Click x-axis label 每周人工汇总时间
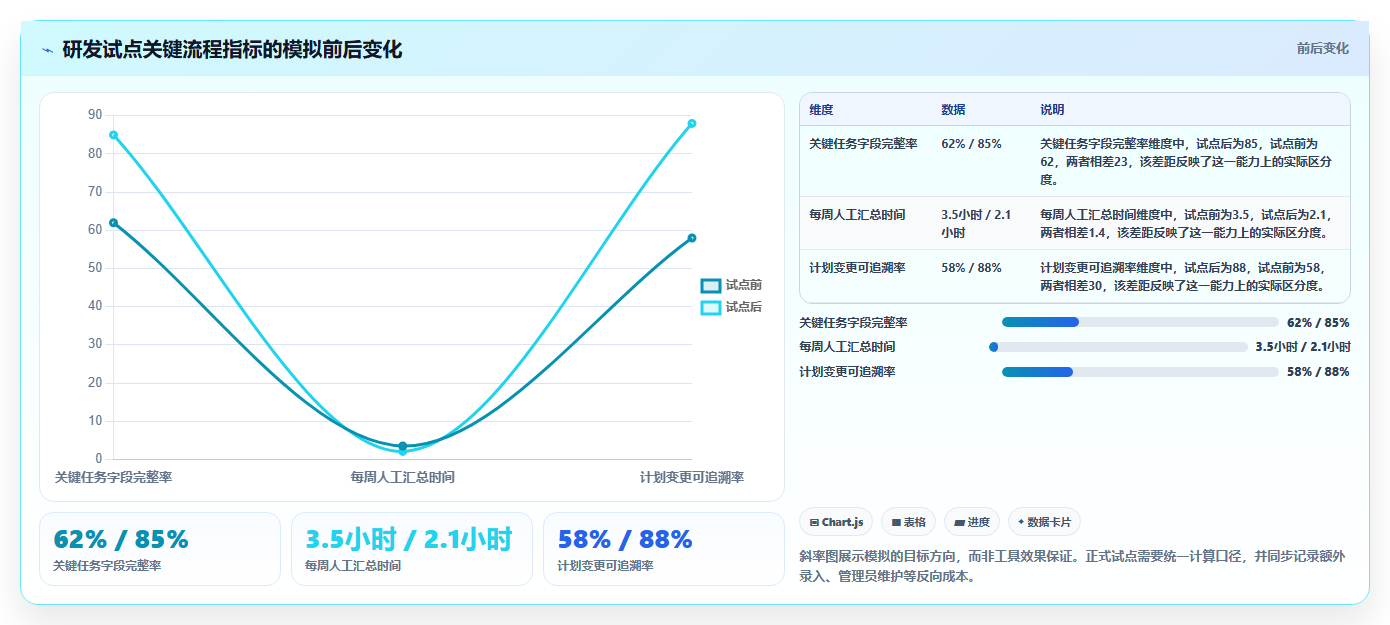This screenshot has height=625, width=1390. tap(402, 478)
